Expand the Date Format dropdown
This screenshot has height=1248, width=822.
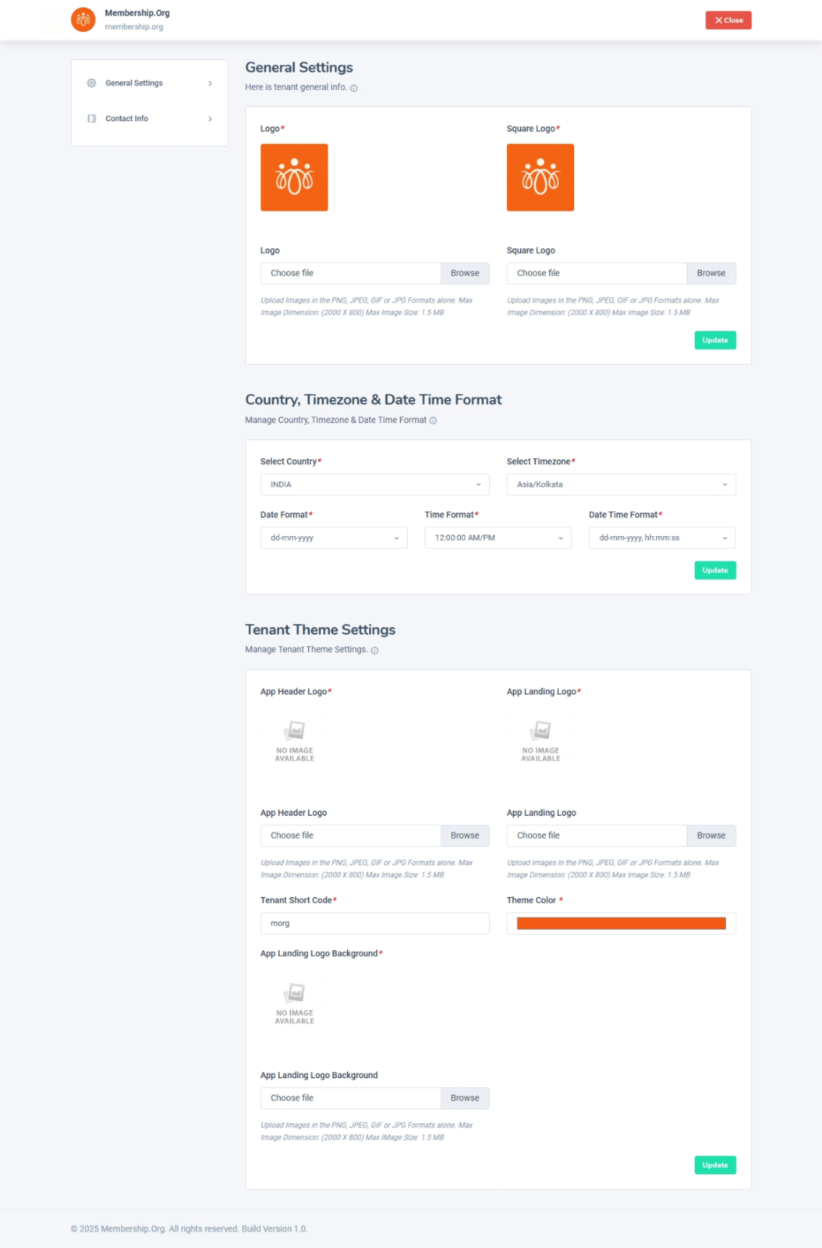click(333, 538)
